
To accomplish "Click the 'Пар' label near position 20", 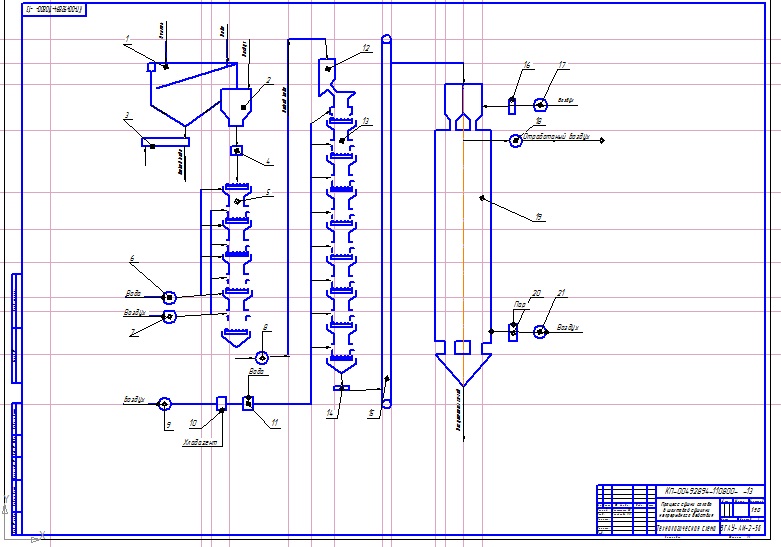I will coord(520,304).
